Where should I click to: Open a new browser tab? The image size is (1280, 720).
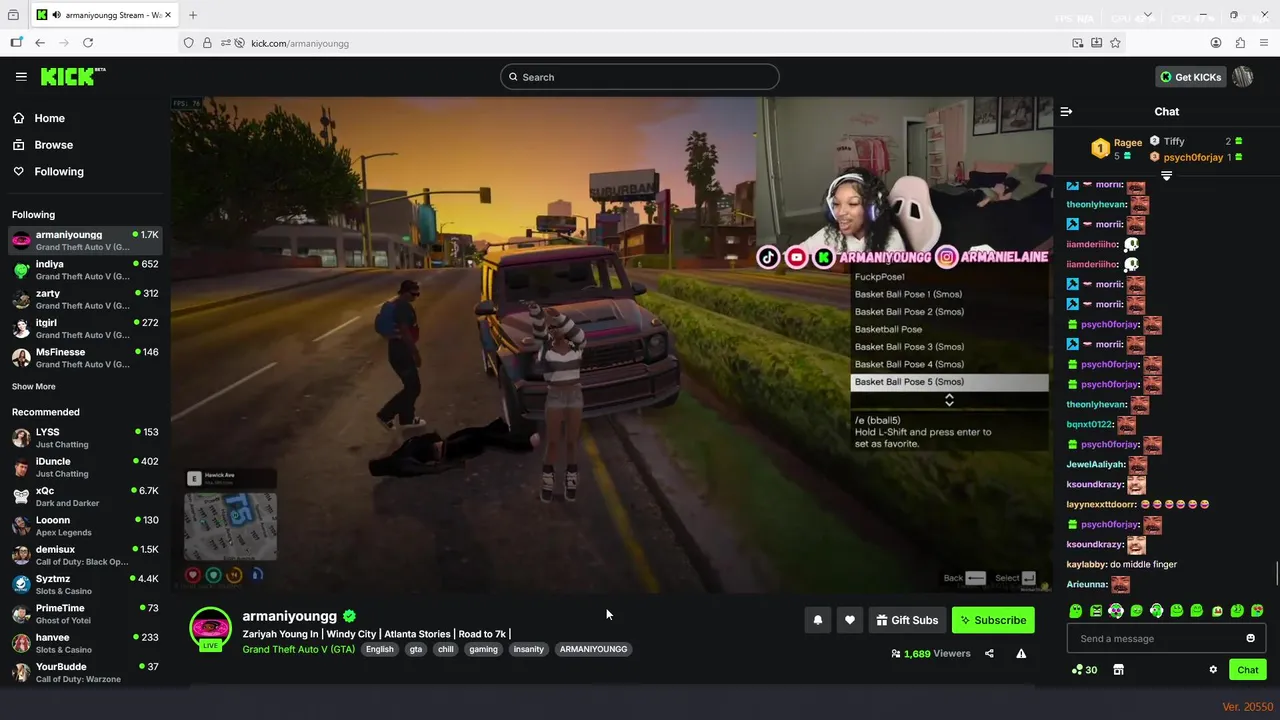click(193, 15)
